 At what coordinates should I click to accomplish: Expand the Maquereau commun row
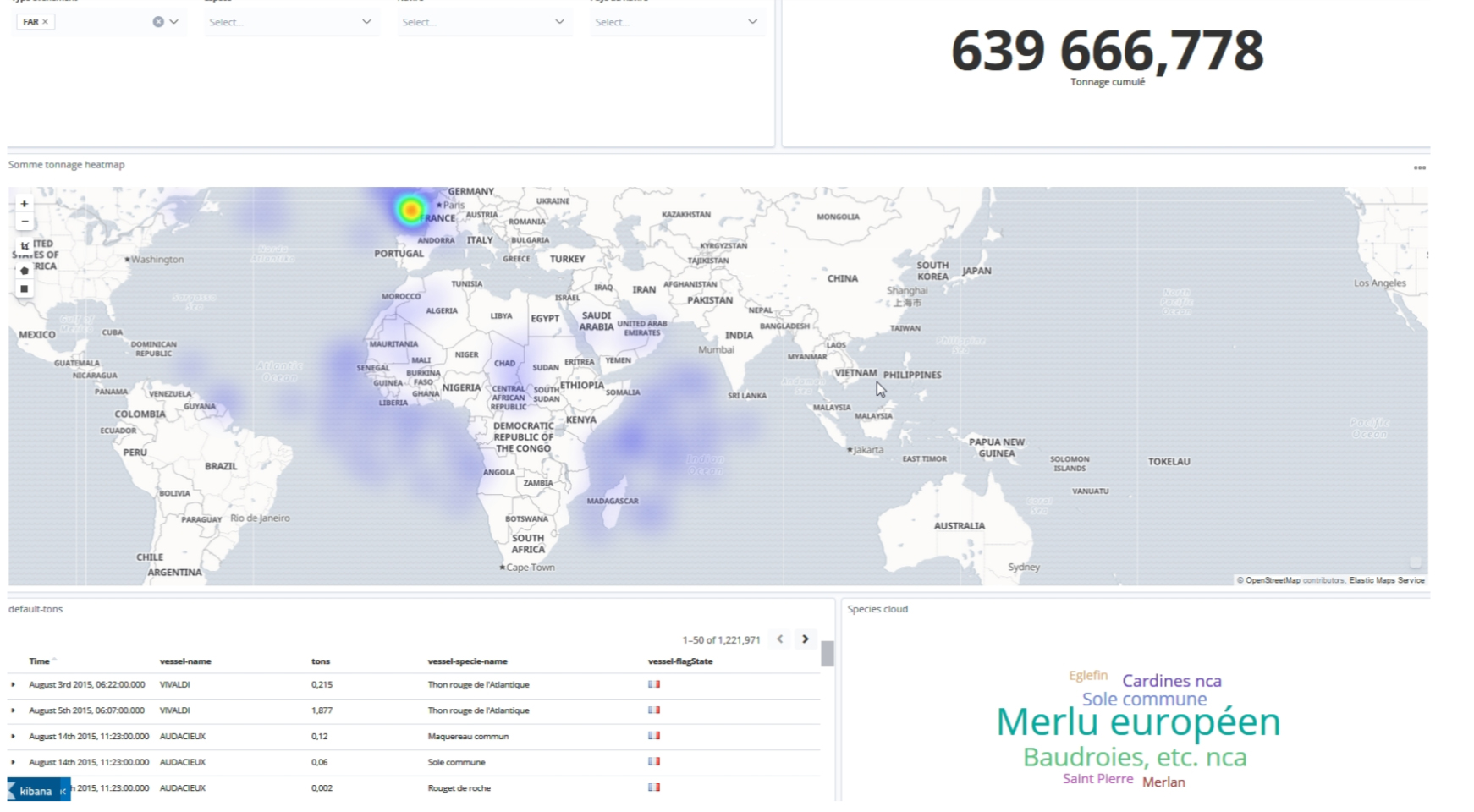[13, 737]
